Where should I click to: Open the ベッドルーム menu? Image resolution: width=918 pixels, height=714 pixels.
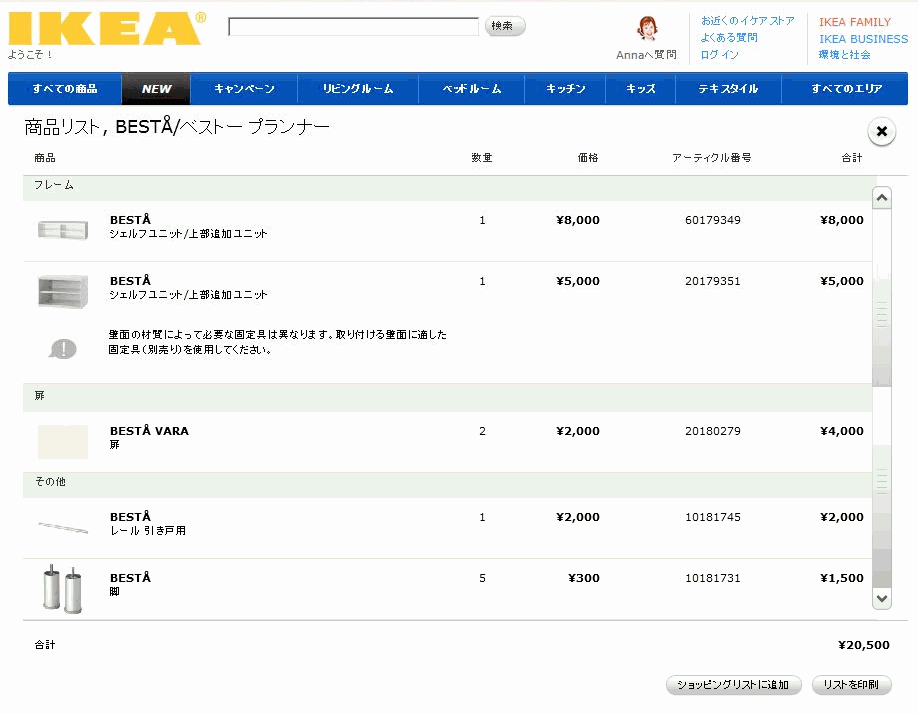[471, 89]
